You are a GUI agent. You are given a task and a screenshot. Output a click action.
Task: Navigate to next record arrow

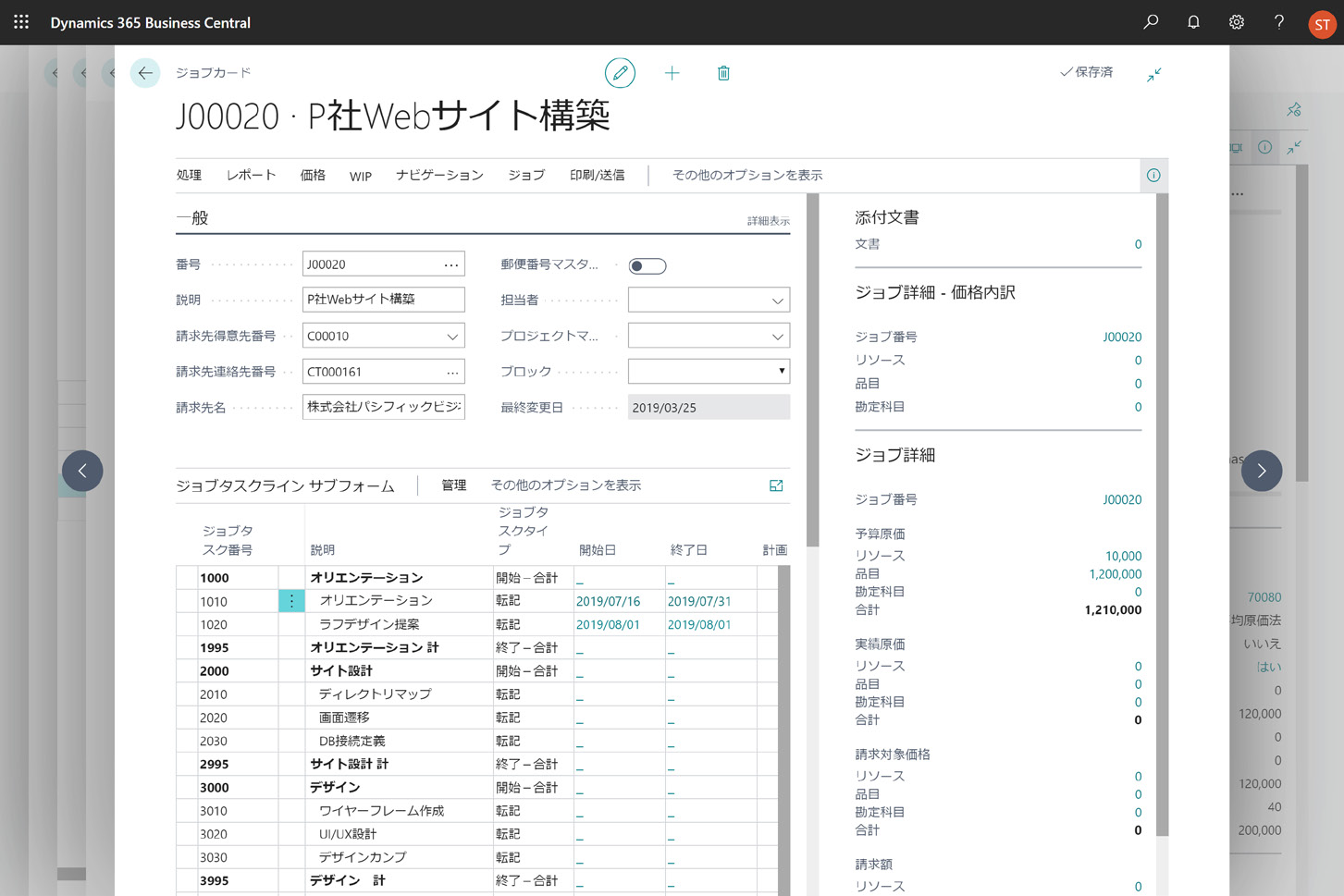pos(1261,471)
